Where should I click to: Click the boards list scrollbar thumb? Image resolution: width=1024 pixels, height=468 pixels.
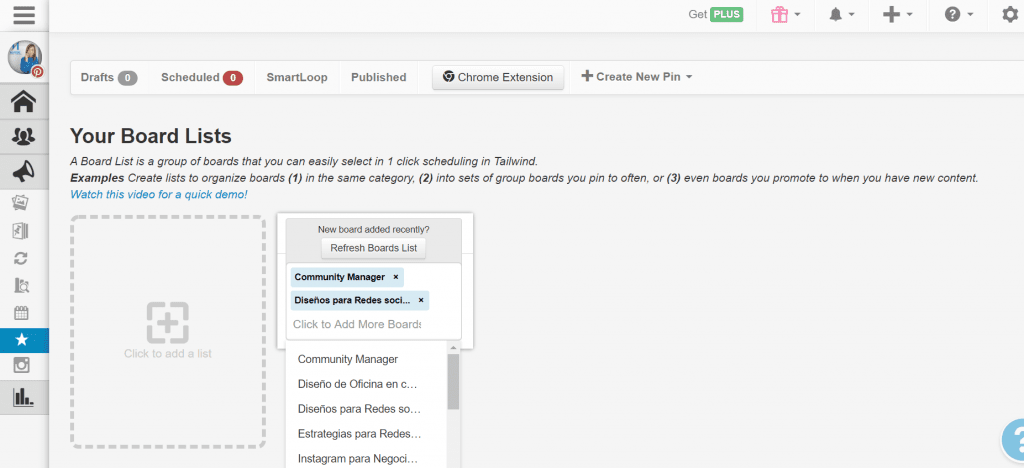pyautogui.click(x=453, y=382)
